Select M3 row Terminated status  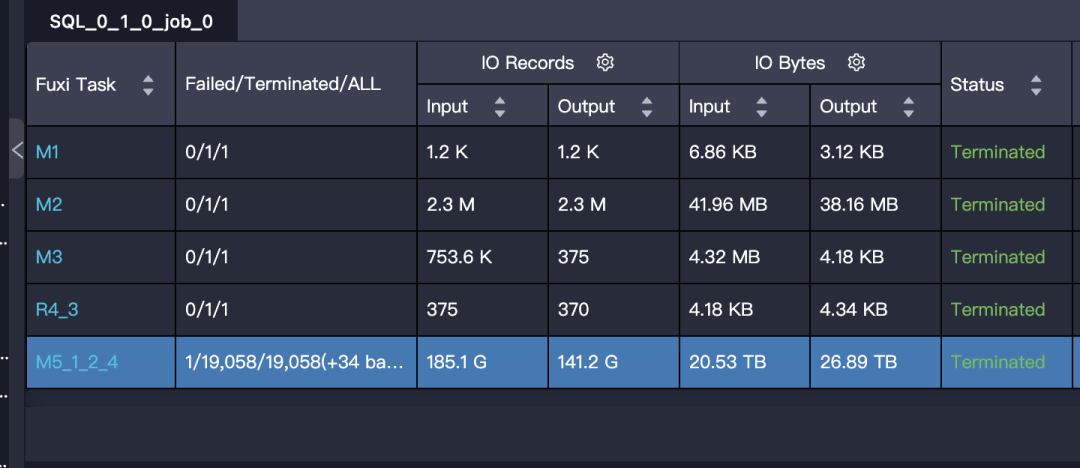point(998,257)
